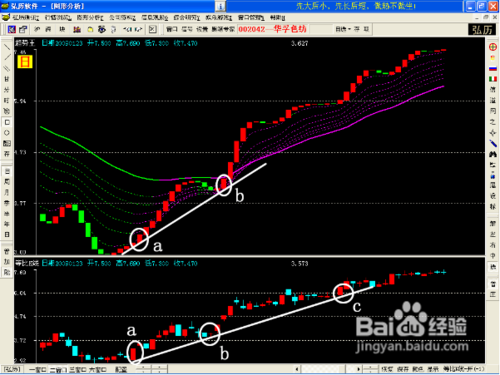Click the 显示 button in status bar
500x375 pixels.
(x=433, y=369)
